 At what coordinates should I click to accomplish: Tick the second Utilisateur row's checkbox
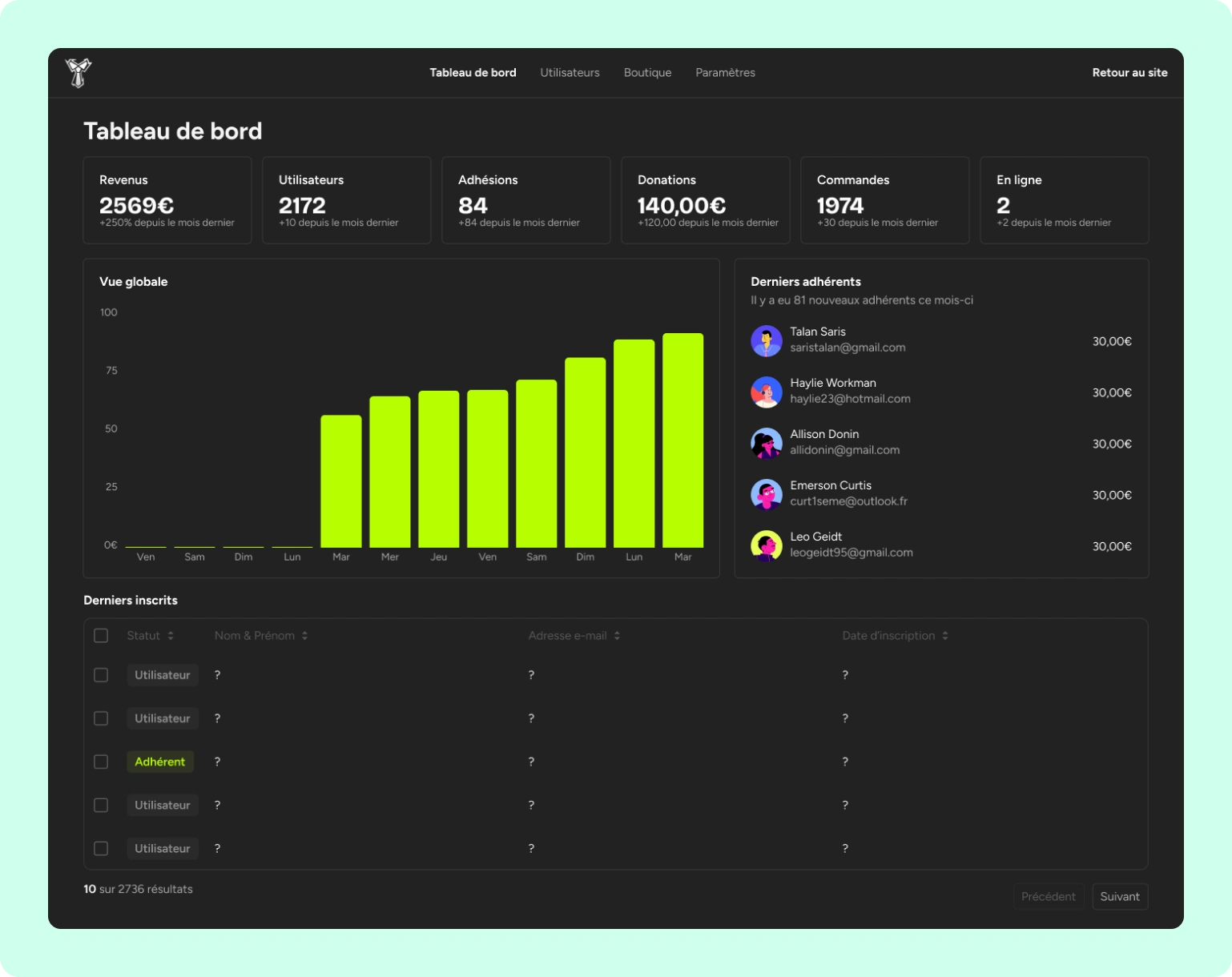pos(101,718)
